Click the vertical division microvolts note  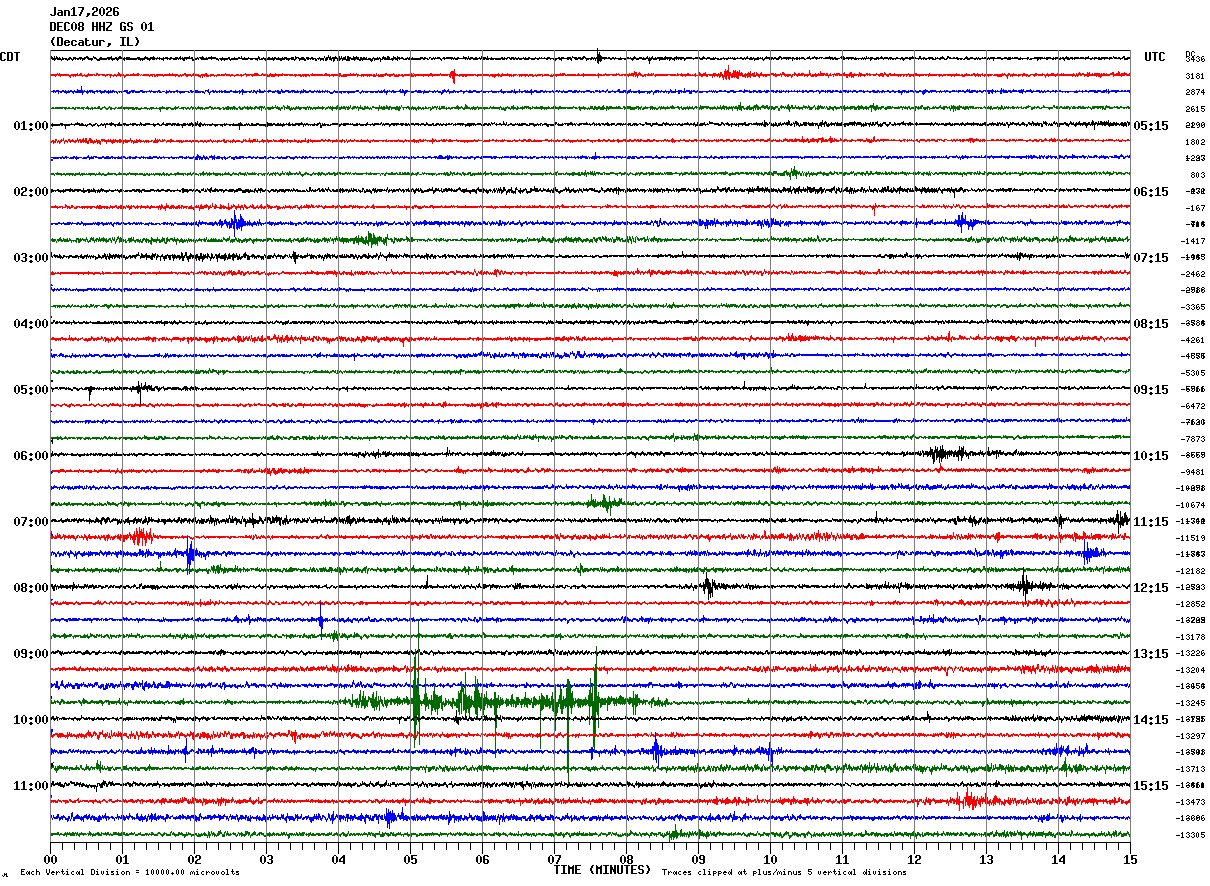point(130,873)
